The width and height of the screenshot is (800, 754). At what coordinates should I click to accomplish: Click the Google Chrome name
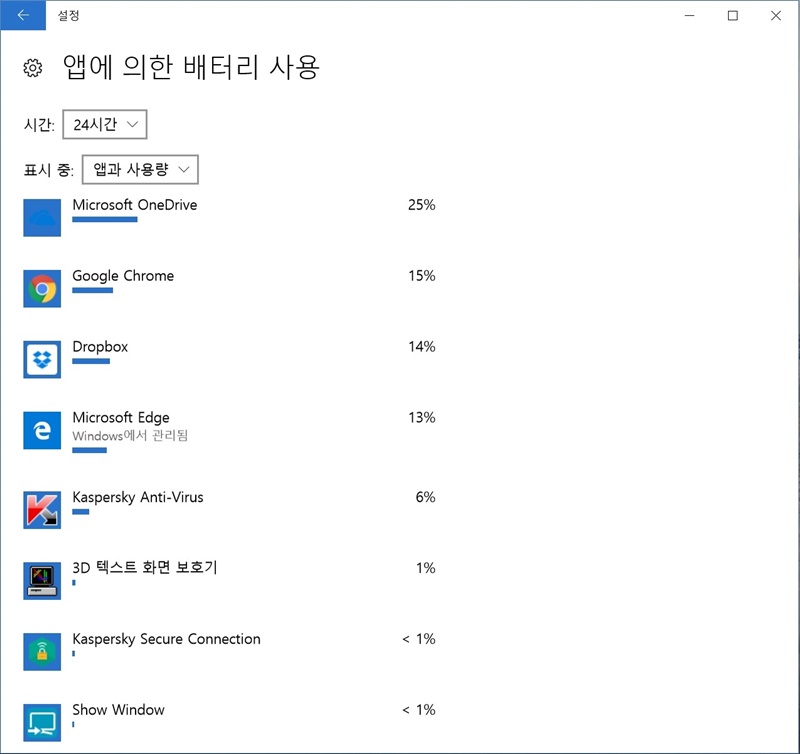[x=123, y=276]
